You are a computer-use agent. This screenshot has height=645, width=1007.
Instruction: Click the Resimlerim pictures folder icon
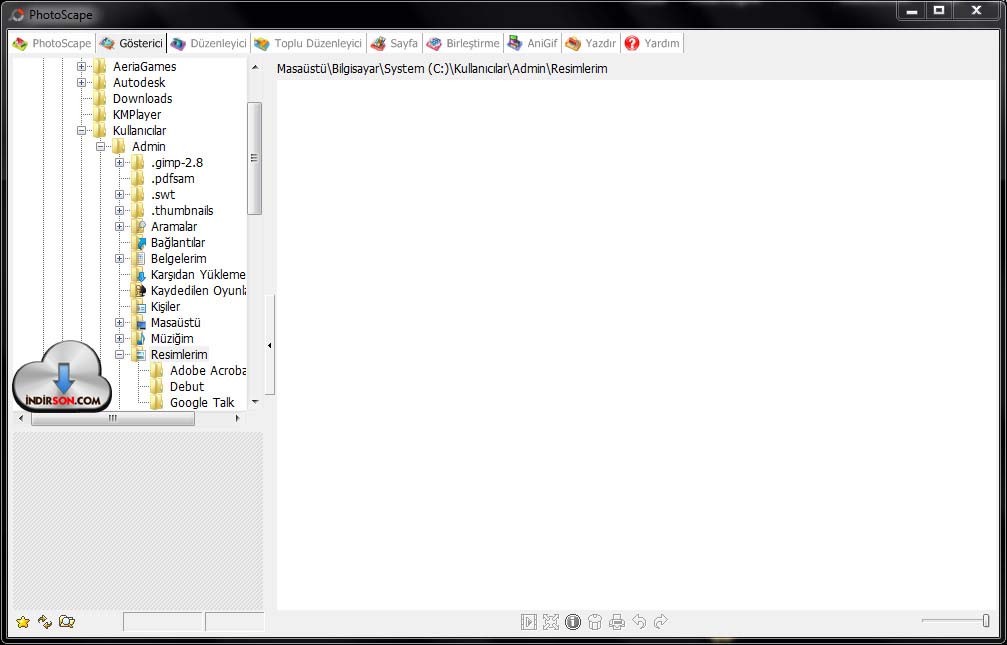[x=139, y=355]
